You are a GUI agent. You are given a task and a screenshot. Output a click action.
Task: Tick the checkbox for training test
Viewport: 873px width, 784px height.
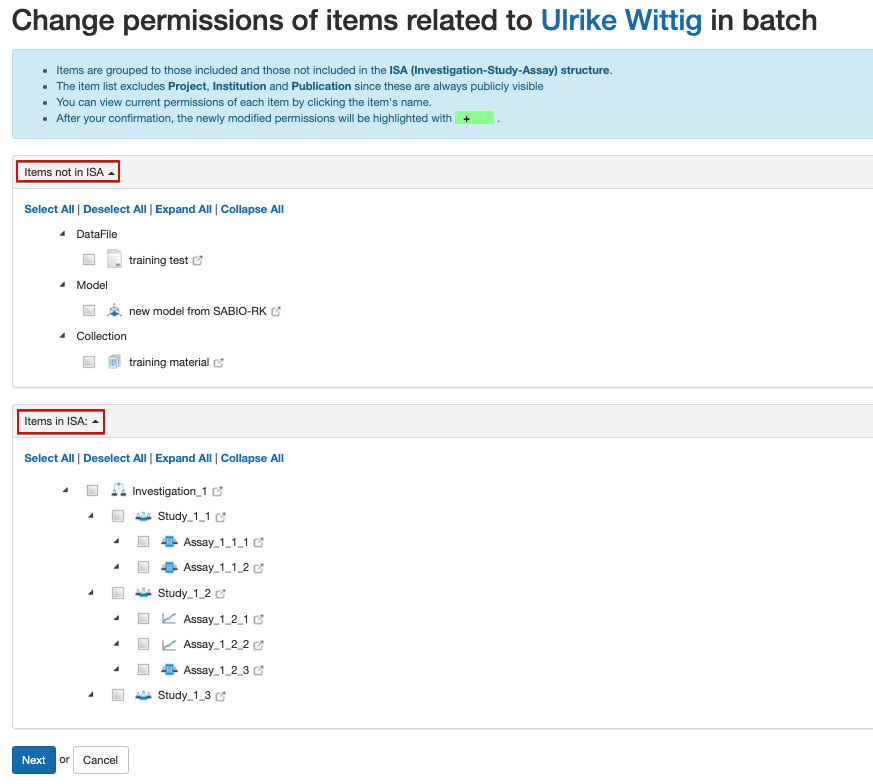point(89,260)
